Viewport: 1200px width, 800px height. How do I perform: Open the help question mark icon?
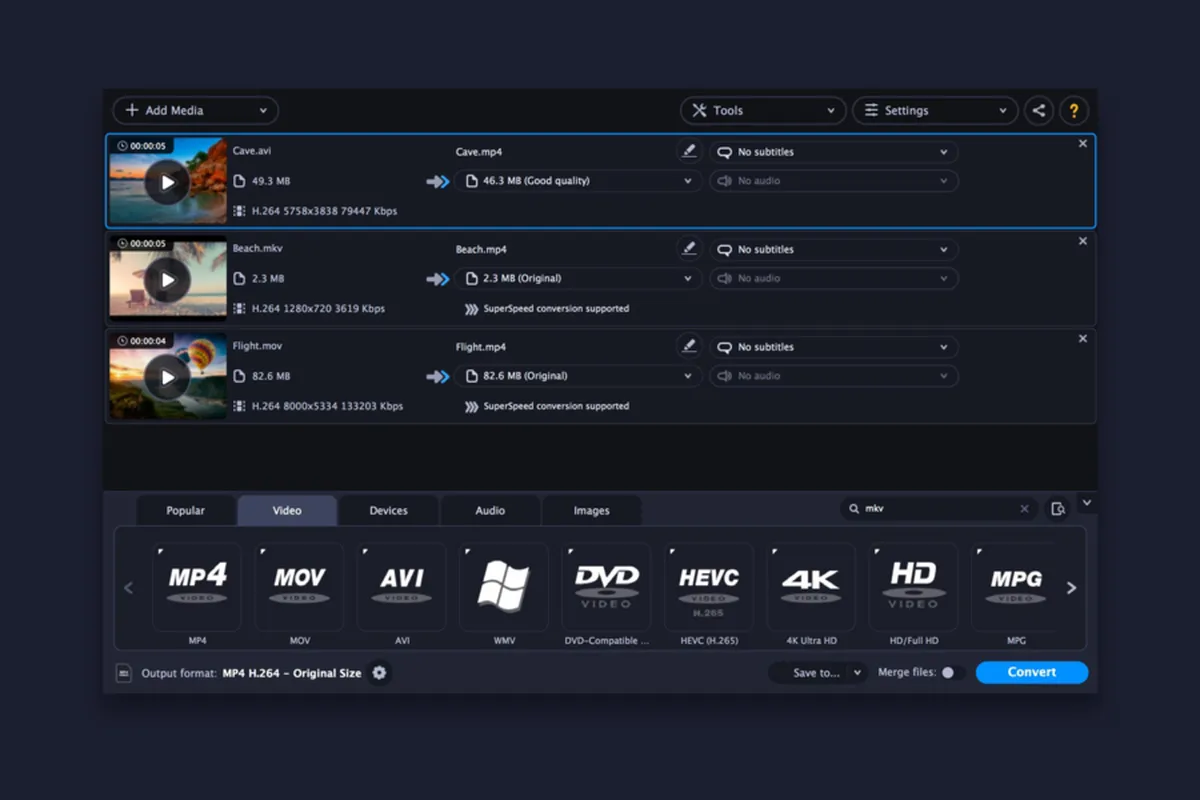(x=1074, y=111)
